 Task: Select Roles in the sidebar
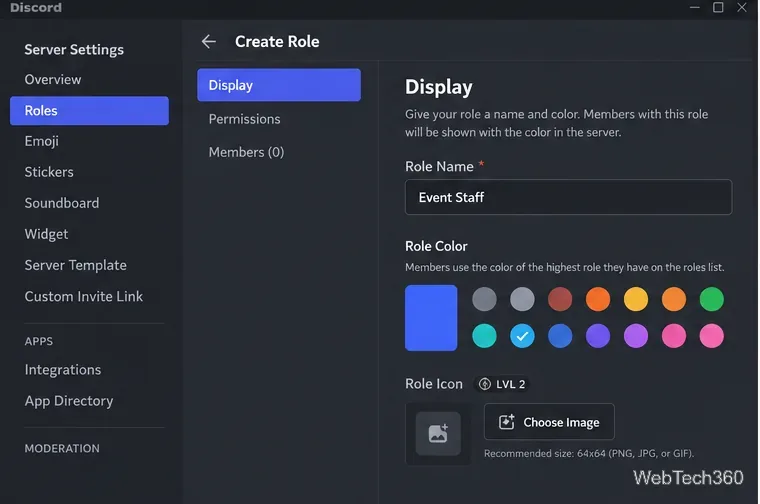(89, 110)
